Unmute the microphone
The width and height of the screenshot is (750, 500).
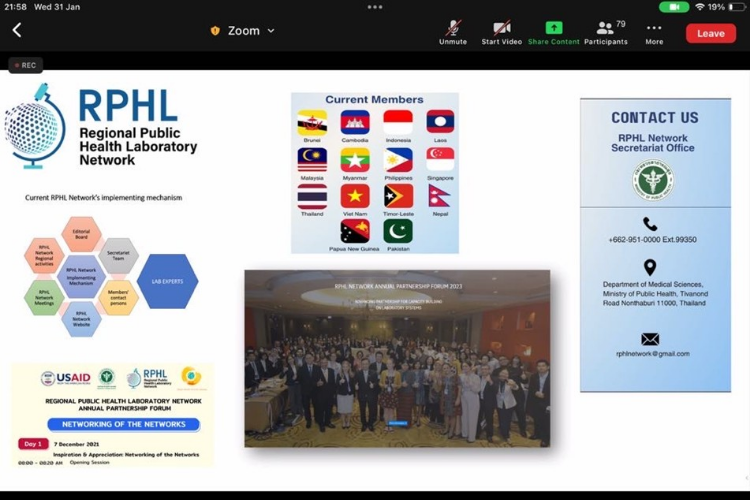[453, 33]
